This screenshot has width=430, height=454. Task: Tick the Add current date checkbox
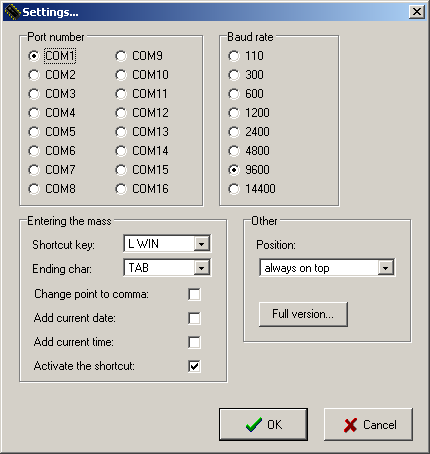tap(194, 318)
